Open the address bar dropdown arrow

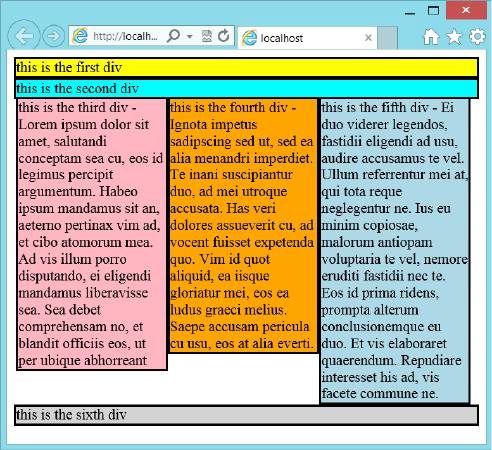click(x=190, y=36)
